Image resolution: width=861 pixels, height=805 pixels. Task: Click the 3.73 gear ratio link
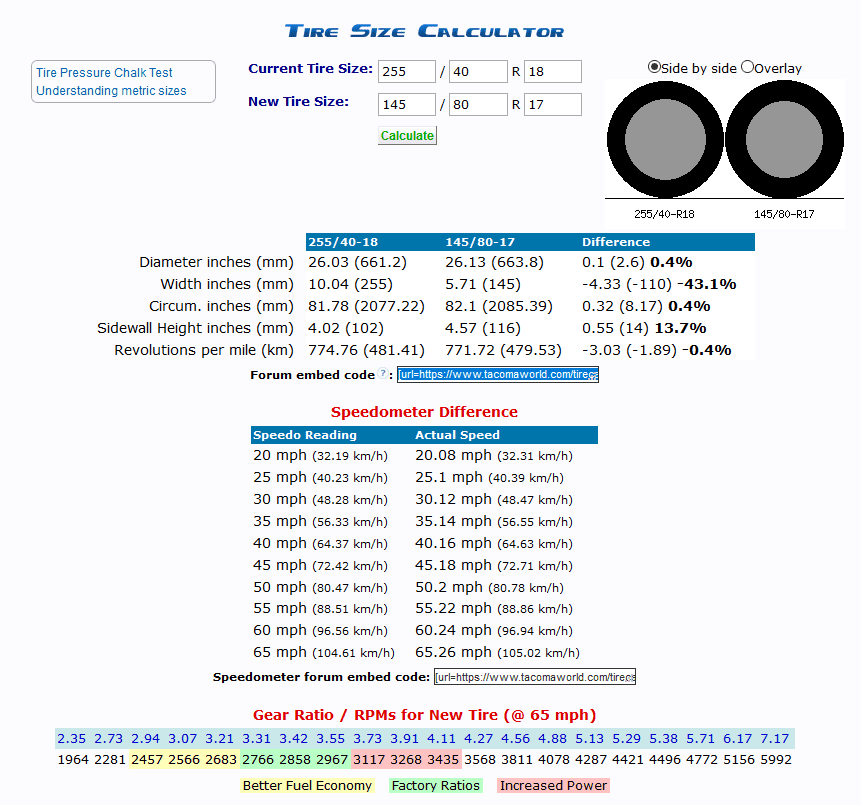pos(367,739)
